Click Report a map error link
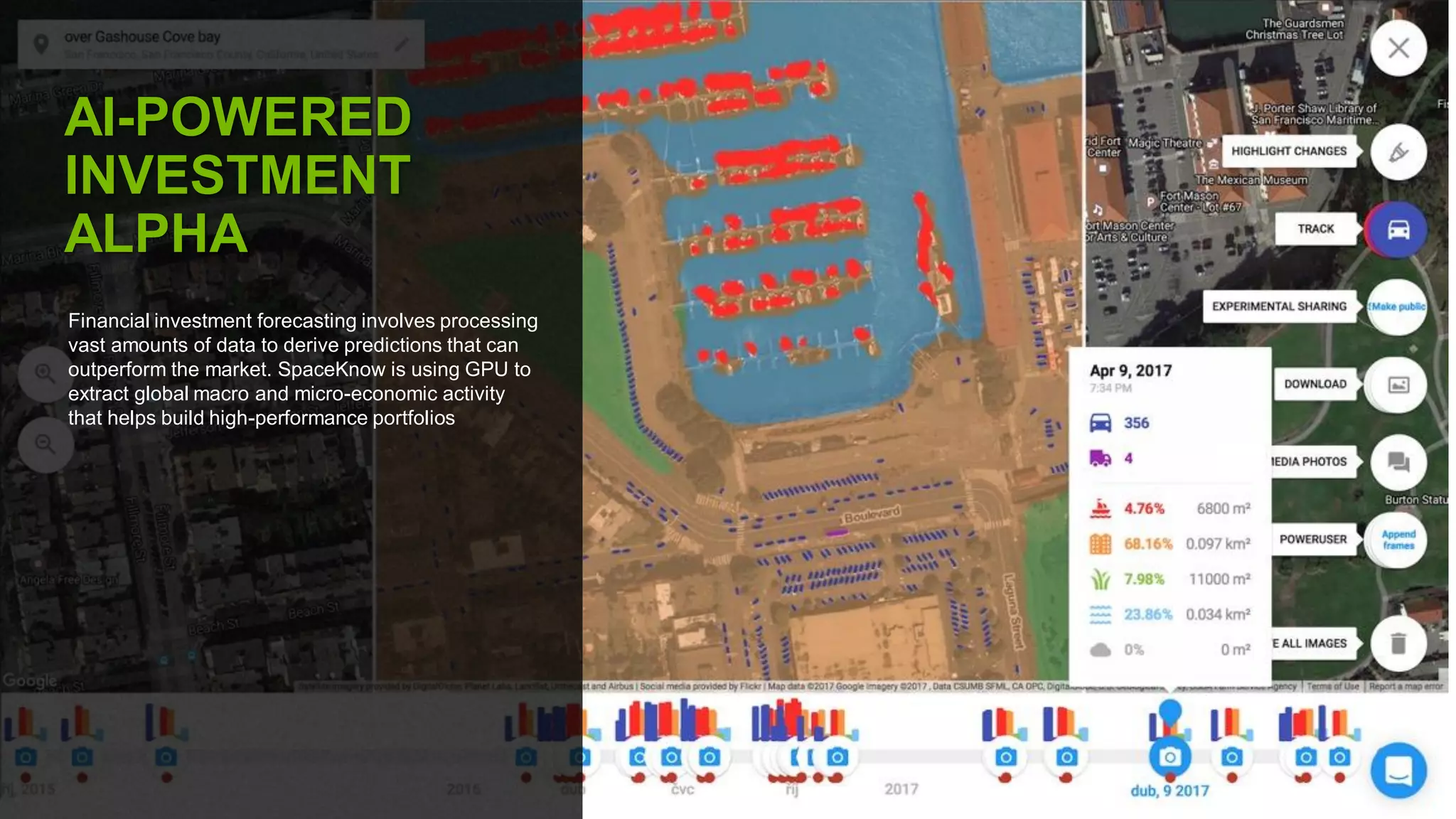The width and height of the screenshot is (1456, 819). [x=1406, y=686]
